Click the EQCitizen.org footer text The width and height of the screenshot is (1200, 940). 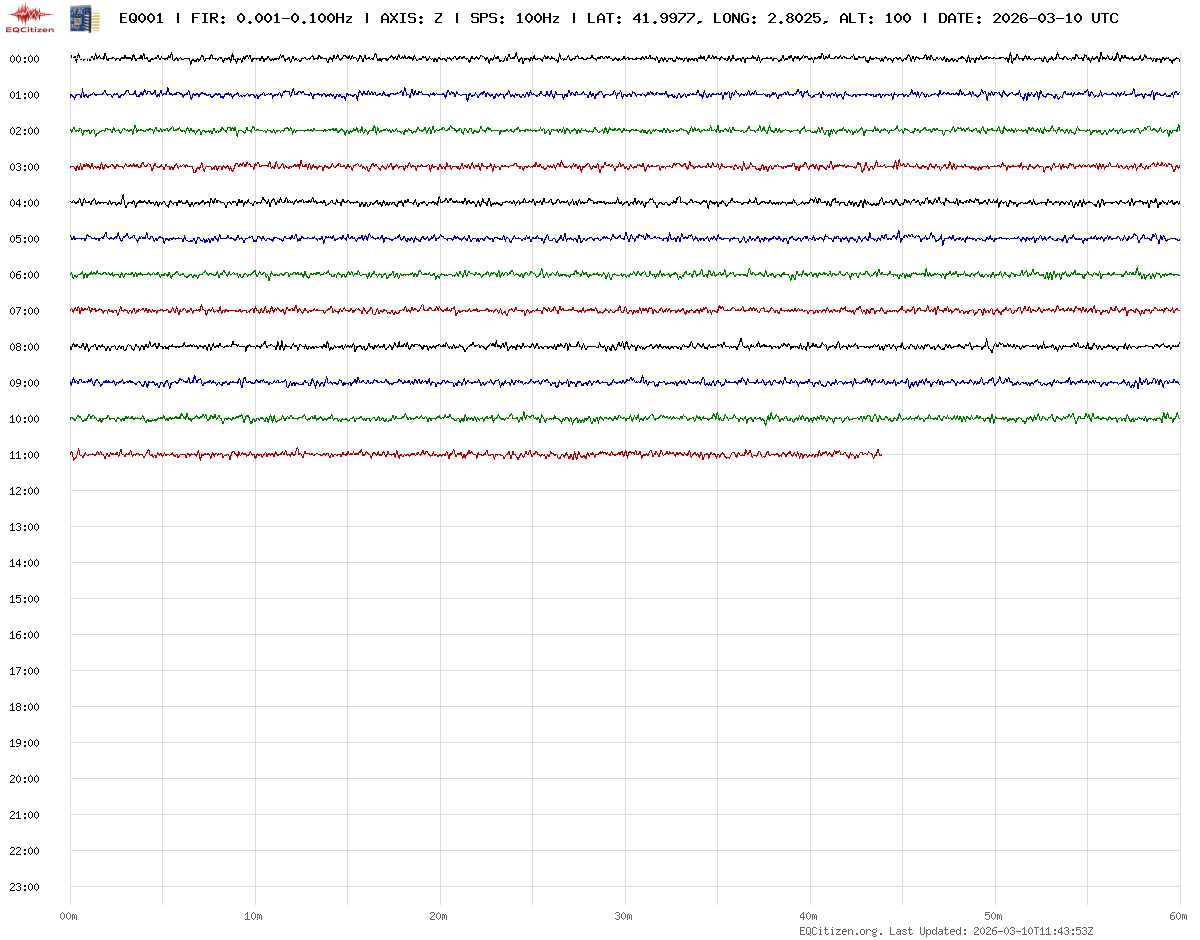pyautogui.click(x=840, y=931)
